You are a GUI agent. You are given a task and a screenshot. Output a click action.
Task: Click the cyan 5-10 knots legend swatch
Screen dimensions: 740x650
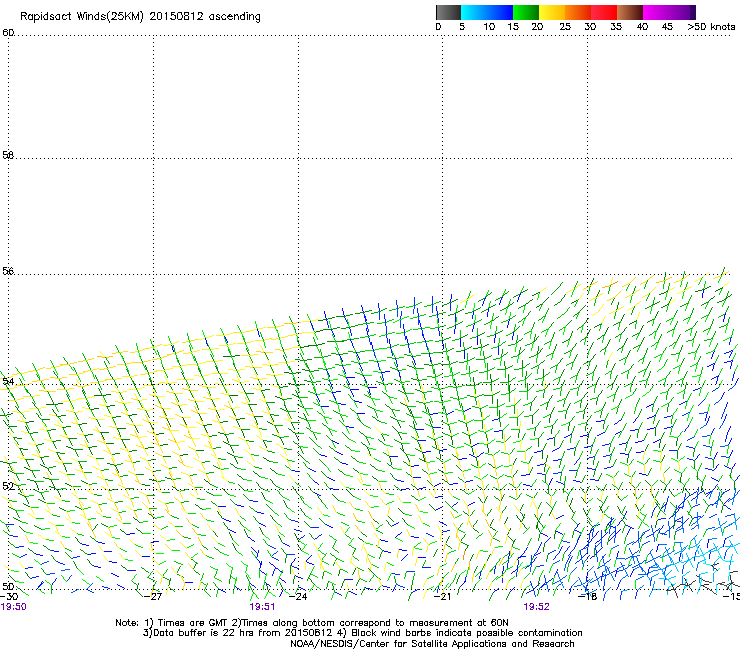tap(474, 12)
